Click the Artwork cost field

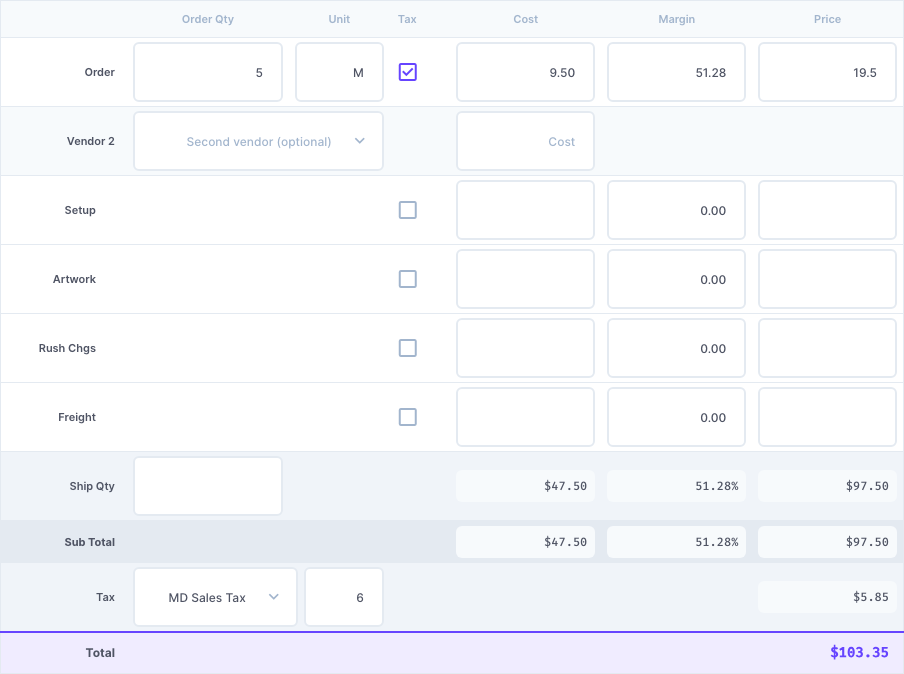[525, 279]
